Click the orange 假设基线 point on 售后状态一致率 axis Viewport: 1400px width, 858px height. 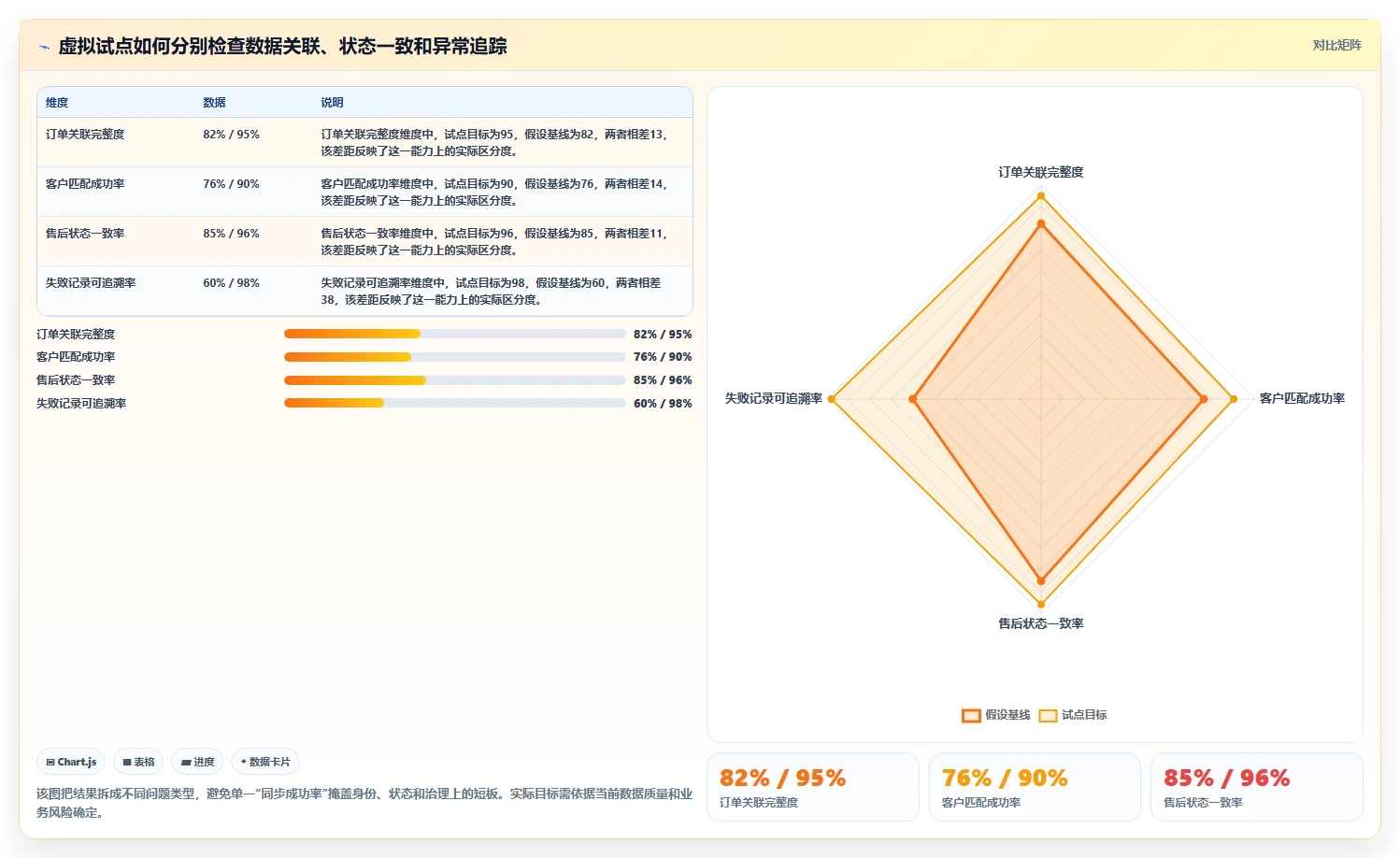point(1040,581)
